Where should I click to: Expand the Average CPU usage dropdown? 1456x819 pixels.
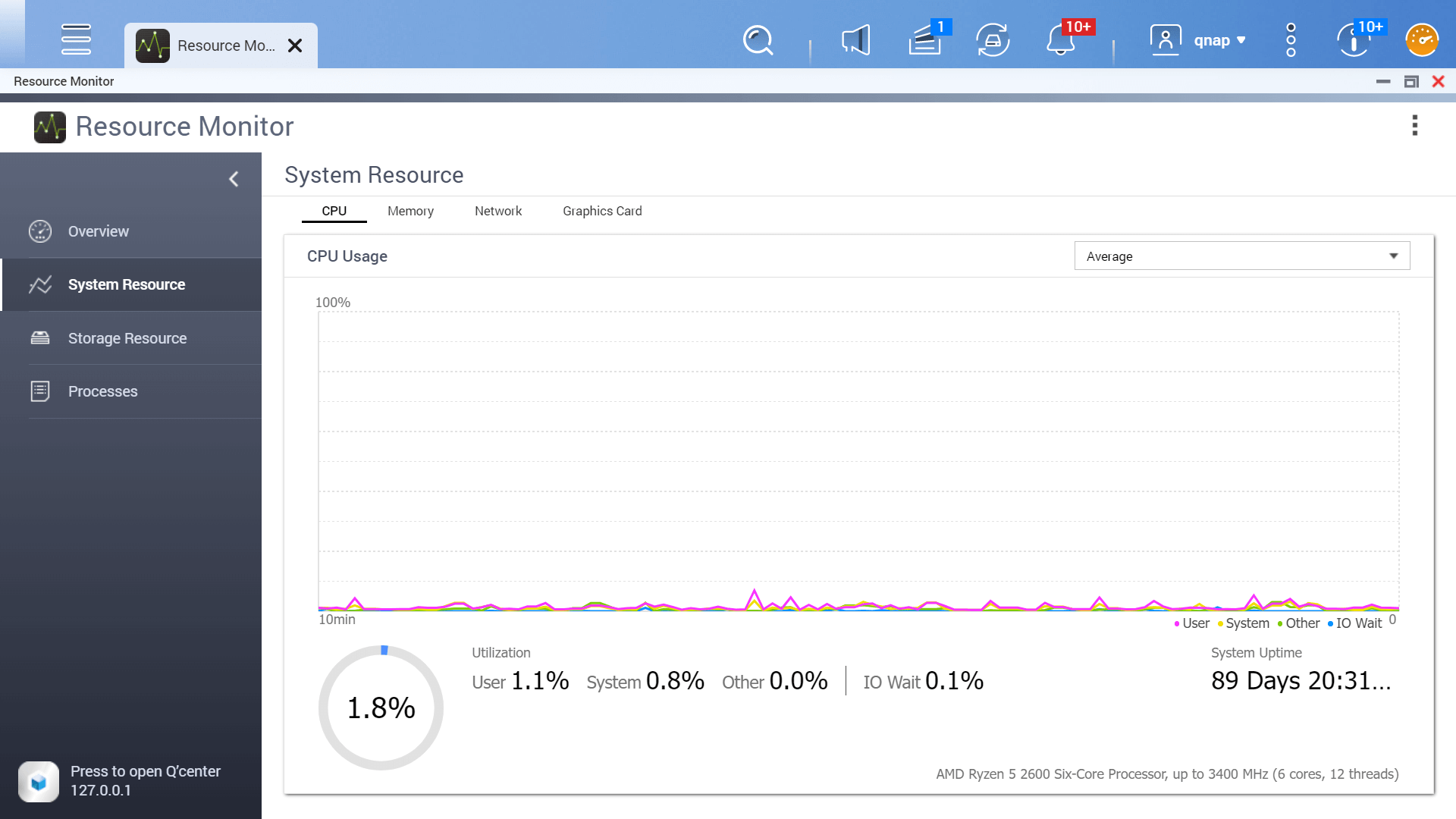point(1242,256)
